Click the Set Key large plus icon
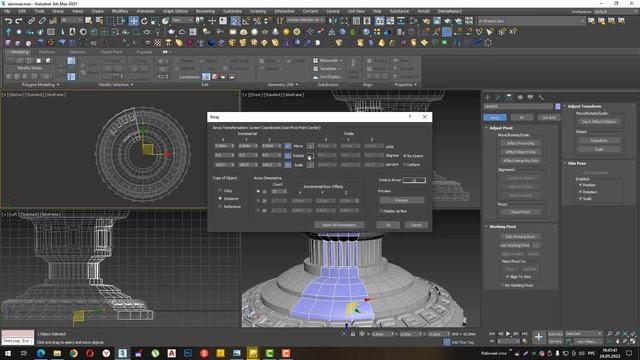 (538, 337)
